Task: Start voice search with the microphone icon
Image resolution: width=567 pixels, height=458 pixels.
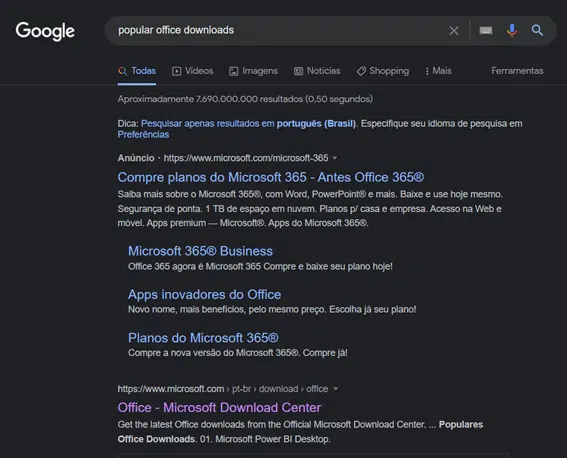Action: 512,30
